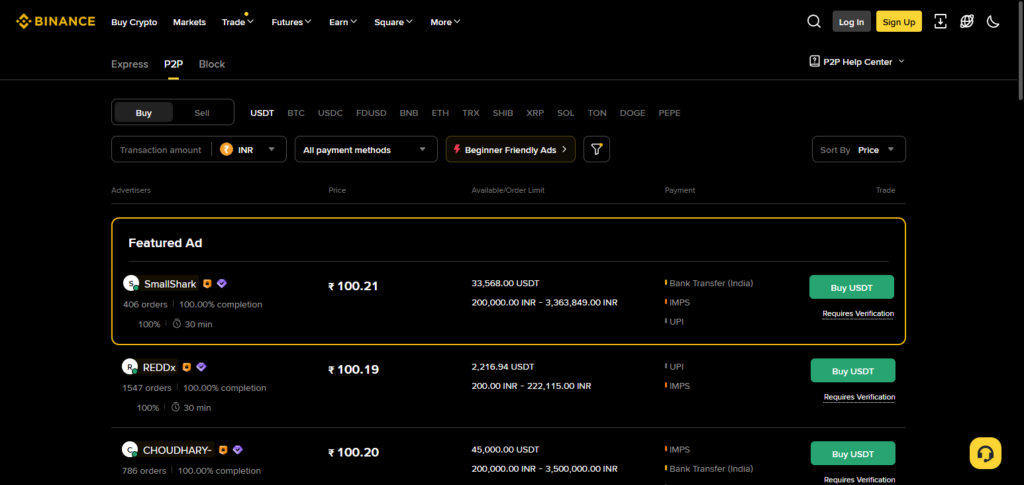This screenshot has height=485, width=1024.
Task: Switch to the Block tab
Action: click(x=212, y=64)
